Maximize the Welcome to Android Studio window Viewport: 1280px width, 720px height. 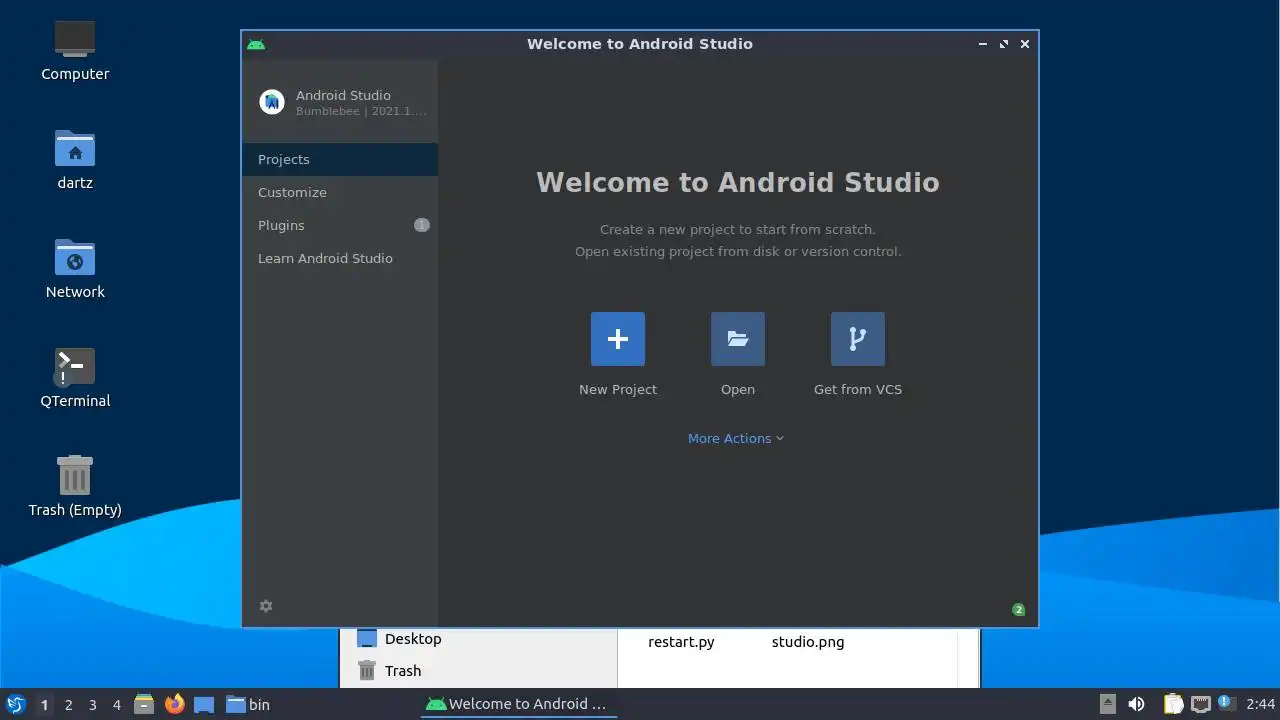(x=1004, y=44)
